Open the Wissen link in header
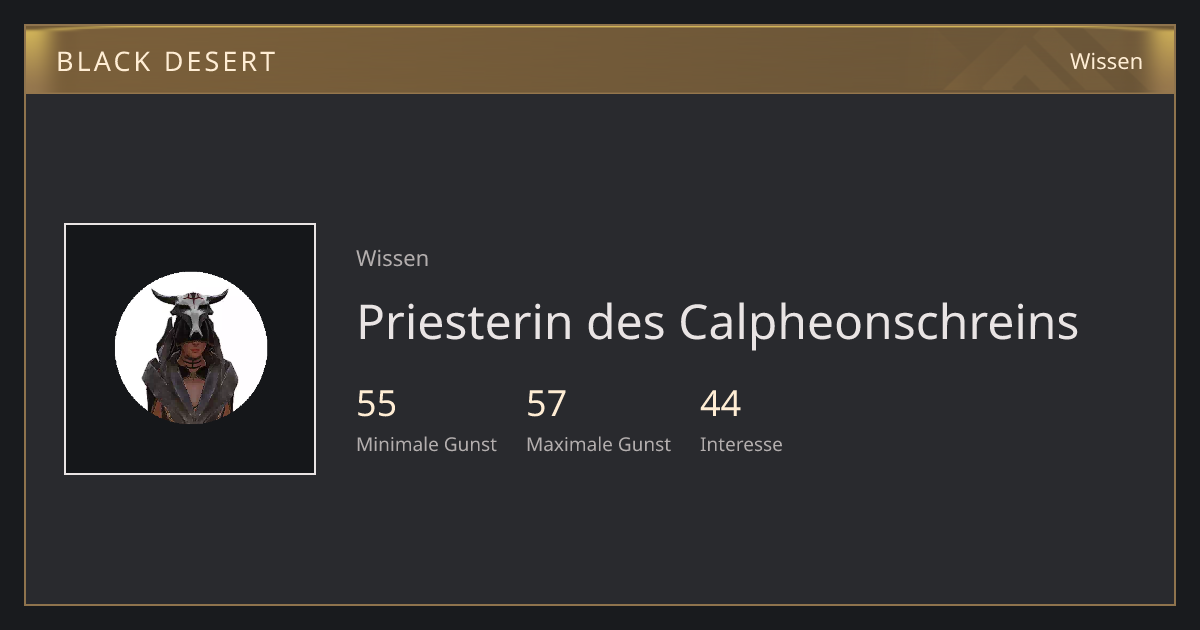1200x630 pixels. click(x=1106, y=61)
